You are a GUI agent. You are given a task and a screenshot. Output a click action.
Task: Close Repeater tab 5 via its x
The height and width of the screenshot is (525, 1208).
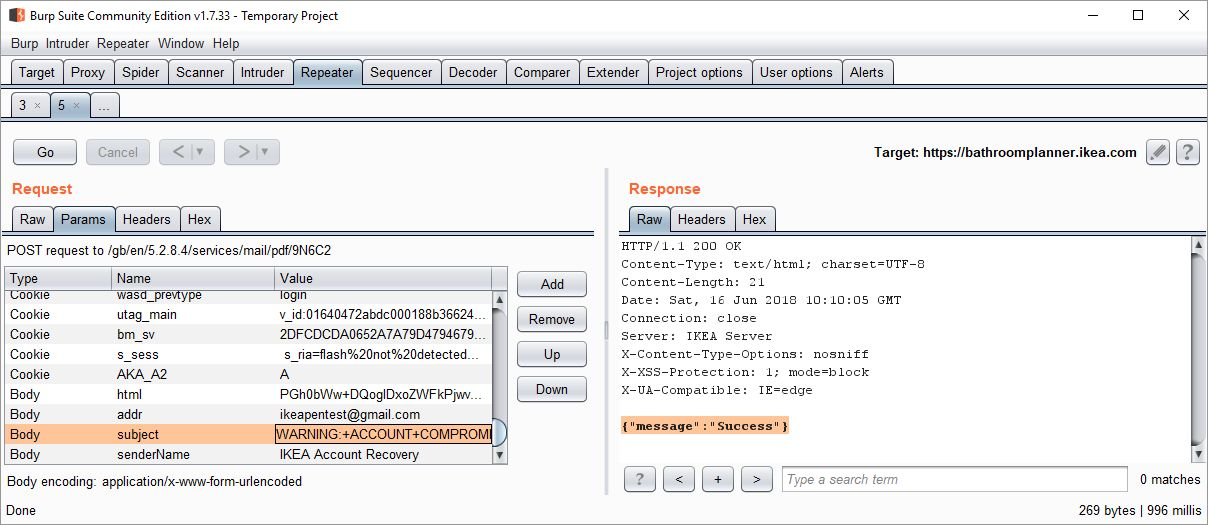coord(76,105)
